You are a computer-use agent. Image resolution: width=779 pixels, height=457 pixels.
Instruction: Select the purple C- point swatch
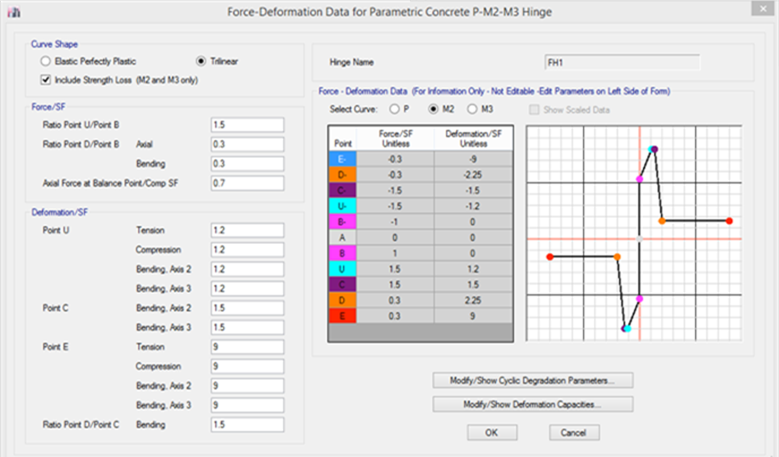(x=342, y=190)
